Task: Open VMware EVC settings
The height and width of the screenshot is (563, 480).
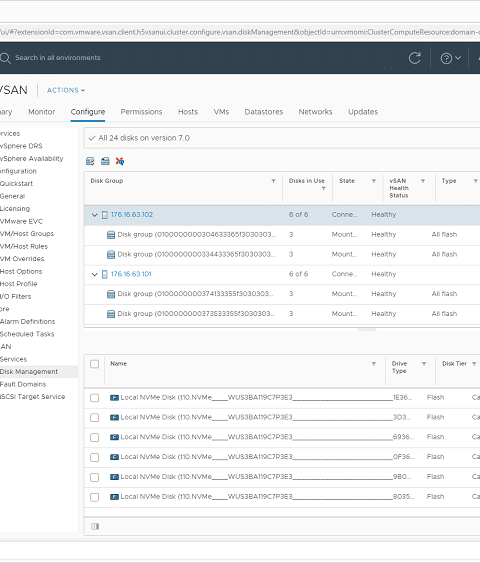Action: pos(22,222)
